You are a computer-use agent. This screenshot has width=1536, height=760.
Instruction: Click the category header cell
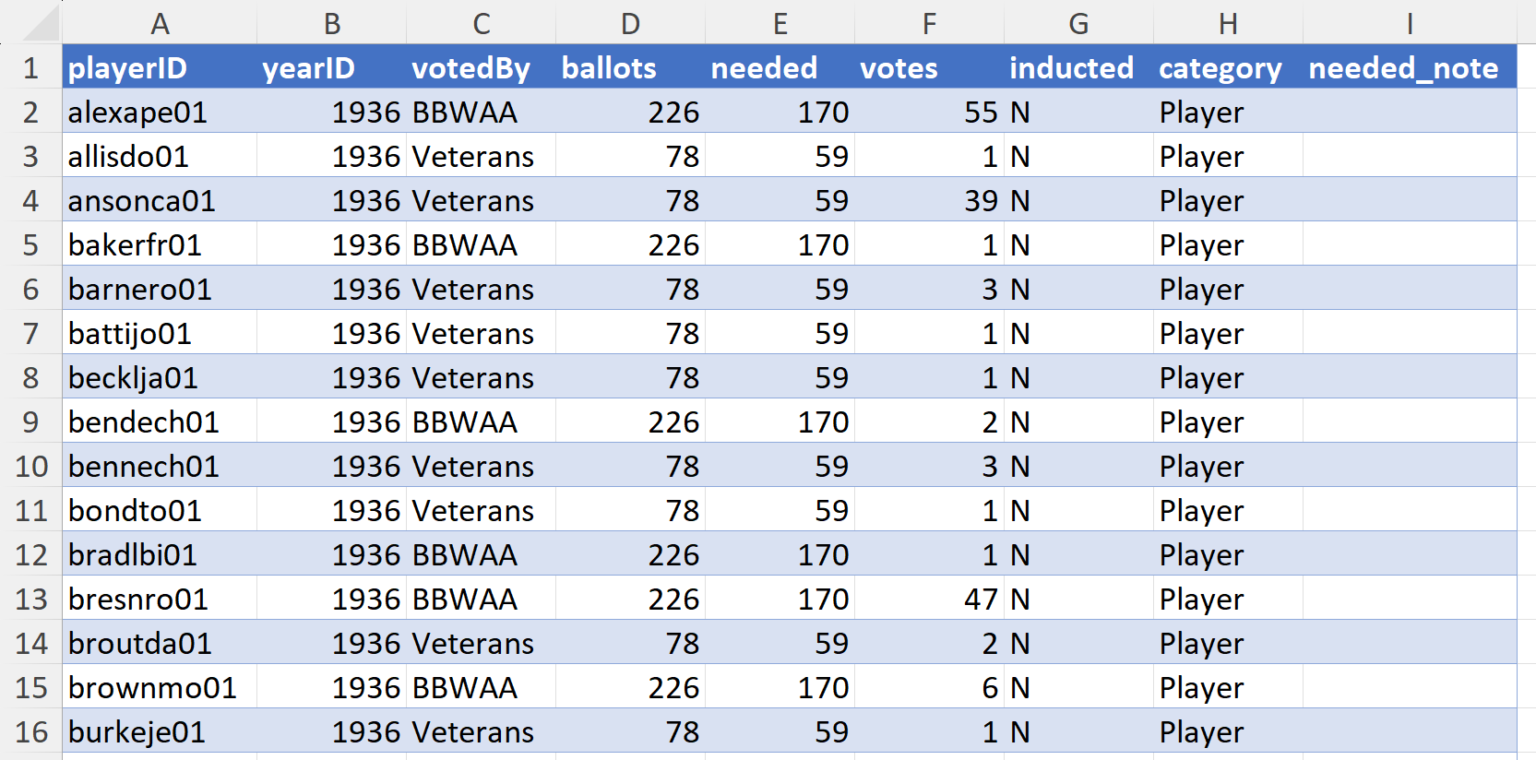[1227, 68]
